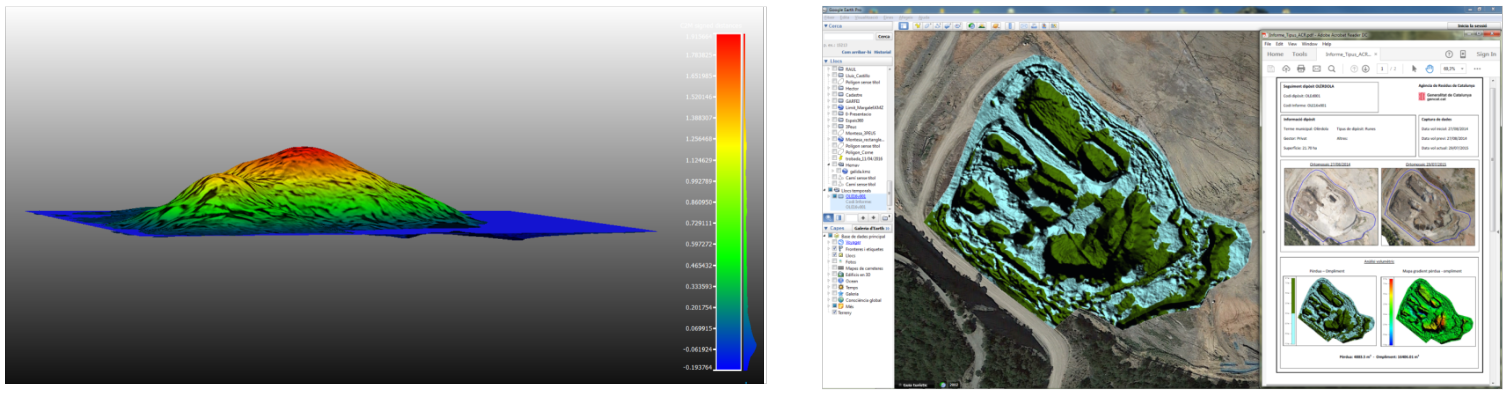Image resolution: width=1509 pixels, height=393 pixels.
Task: Open the Window menu in Acrobat Reader
Action: pos(1310,44)
